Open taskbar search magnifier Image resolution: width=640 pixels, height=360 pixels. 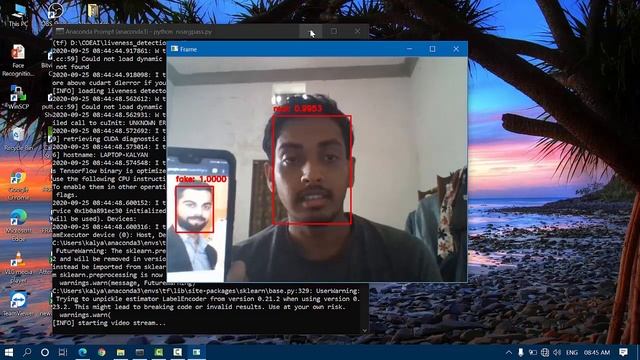[27, 352]
